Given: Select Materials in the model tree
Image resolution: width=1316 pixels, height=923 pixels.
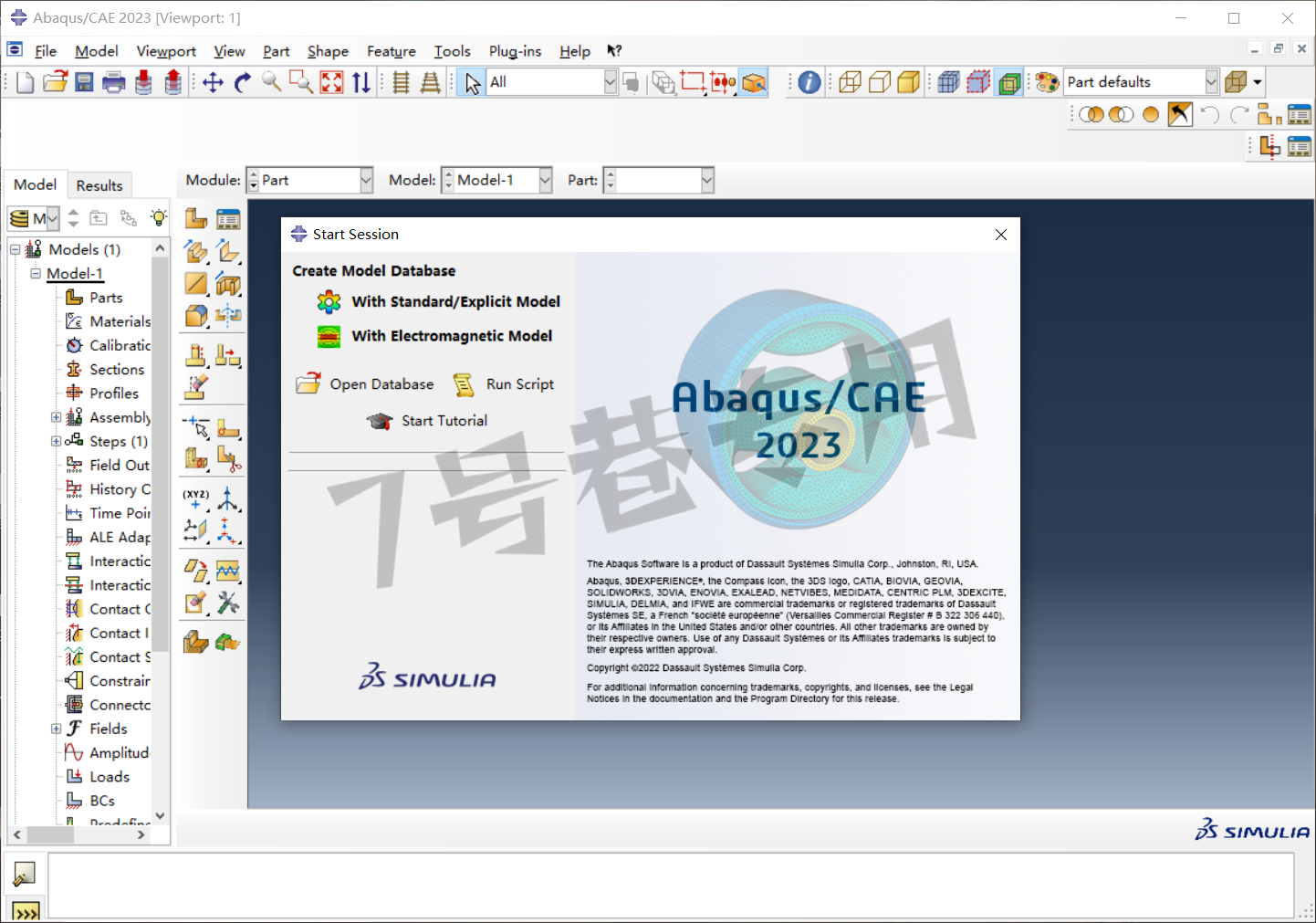Looking at the screenshot, I should [120, 321].
